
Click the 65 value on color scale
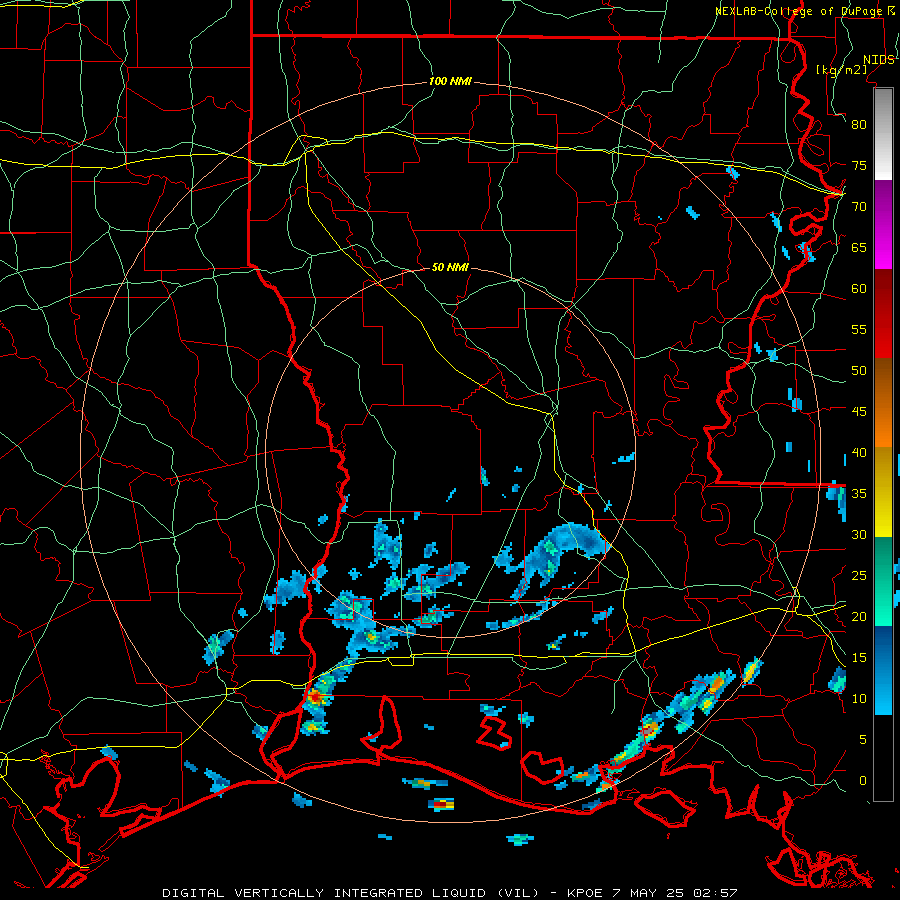click(859, 247)
